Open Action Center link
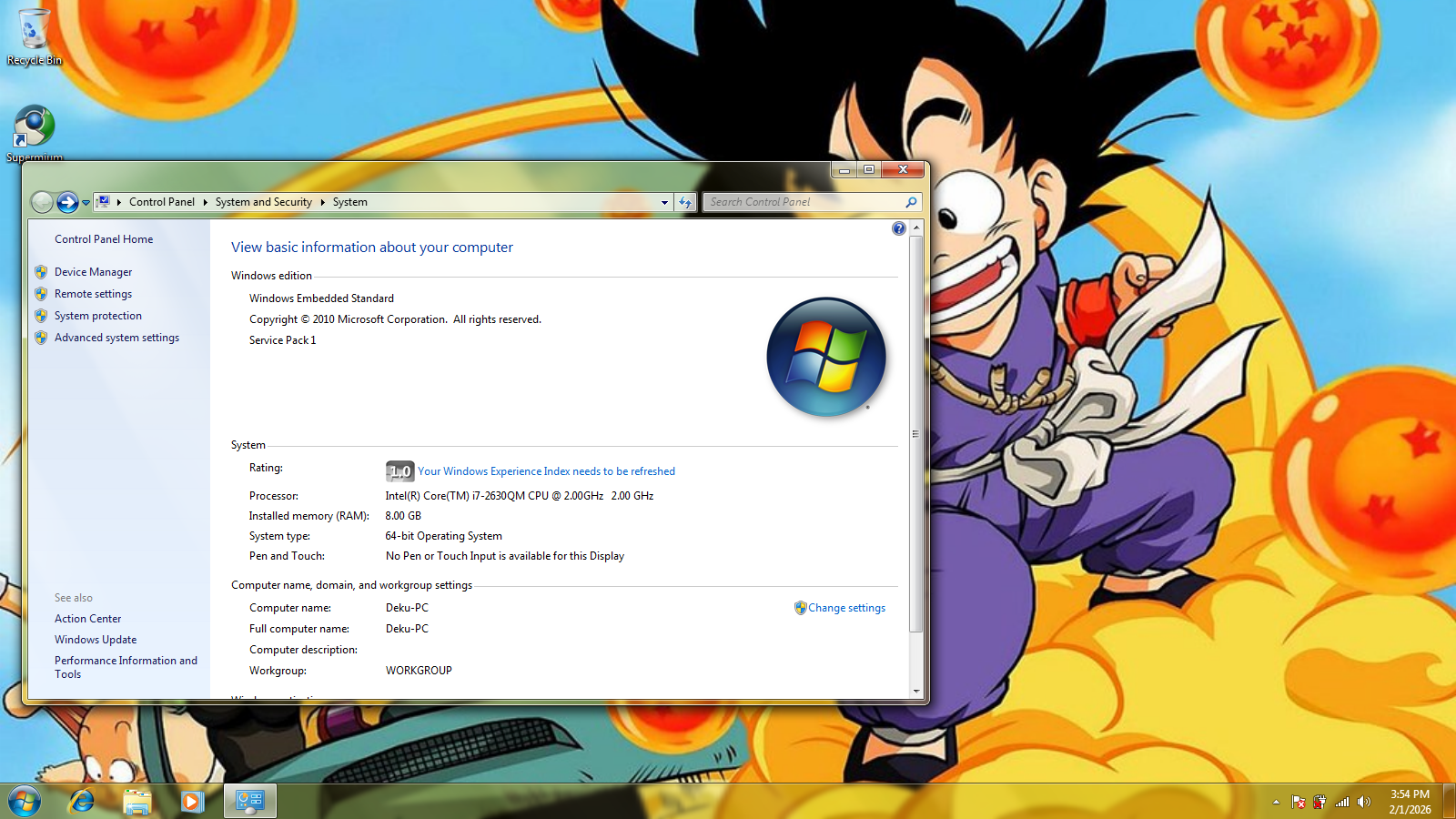The height and width of the screenshot is (819, 1456). [x=87, y=619]
